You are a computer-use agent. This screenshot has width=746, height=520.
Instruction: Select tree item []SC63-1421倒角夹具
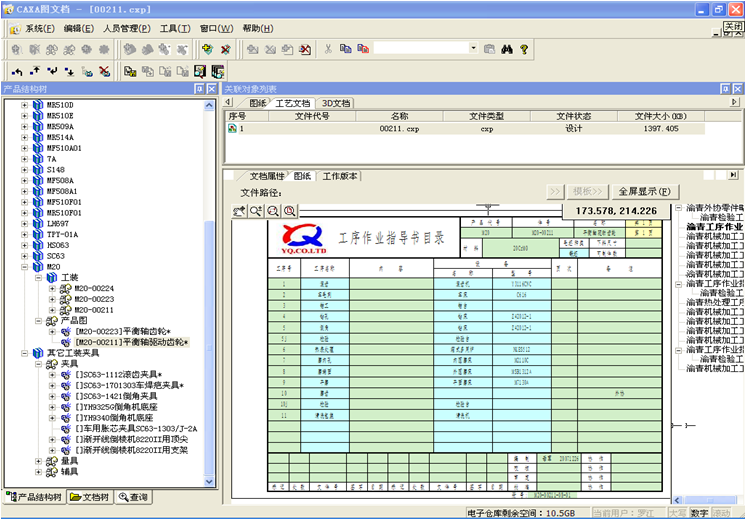tap(117, 396)
